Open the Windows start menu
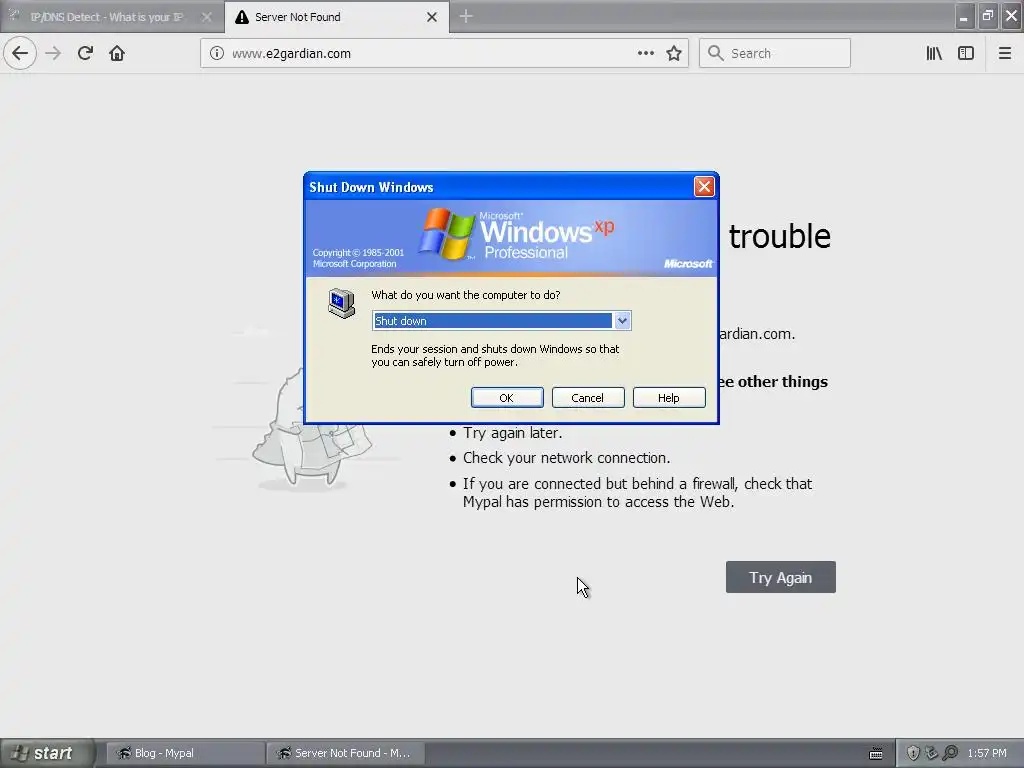The width and height of the screenshot is (1024, 768). (x=46, y=753)
